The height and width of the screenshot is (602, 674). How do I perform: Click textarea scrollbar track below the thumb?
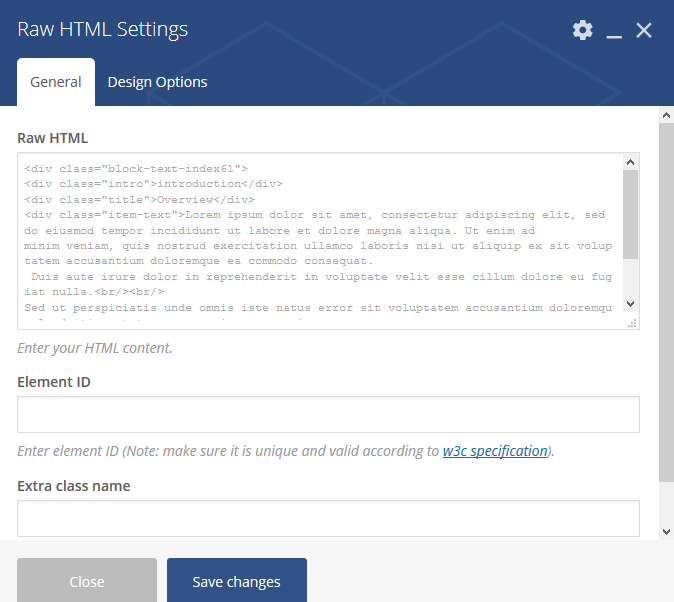pyautogui.click(x=631, y=278)
